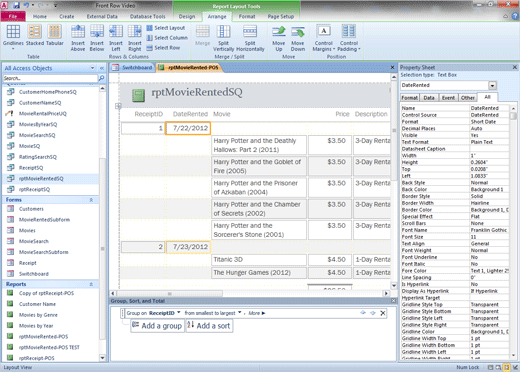The height and width of the screenshot is (372, 520).
Task: Open the Access Help icon
Action: 515,16
